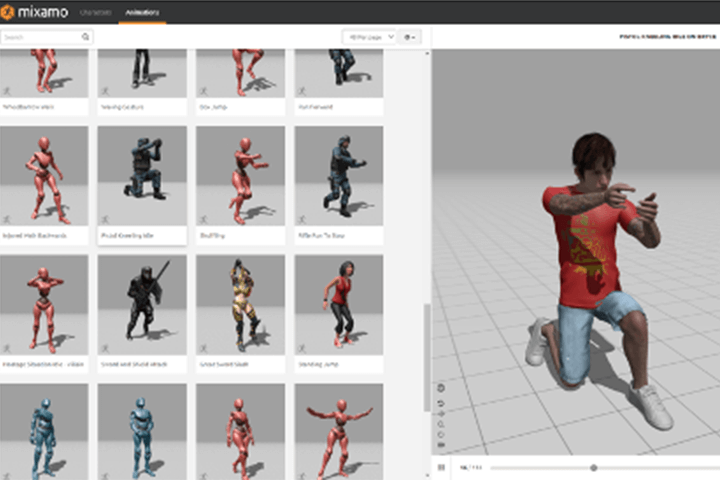Screen dimensions: 720x480
Task: Pause the animation playback
Action: coord(441,468)
